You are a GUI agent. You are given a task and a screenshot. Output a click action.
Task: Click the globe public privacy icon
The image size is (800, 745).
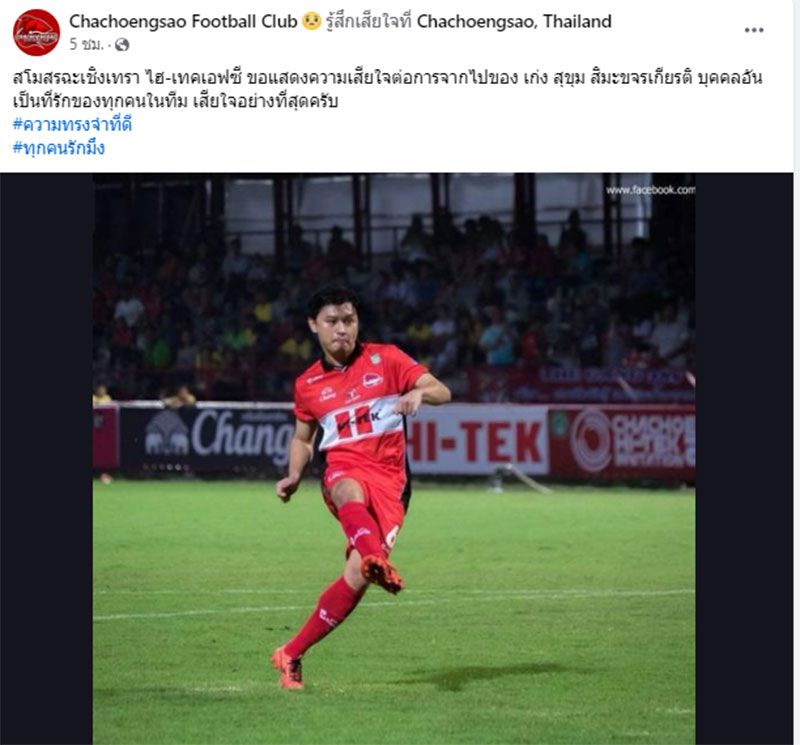pyautogui.click(x=122, y=45)
